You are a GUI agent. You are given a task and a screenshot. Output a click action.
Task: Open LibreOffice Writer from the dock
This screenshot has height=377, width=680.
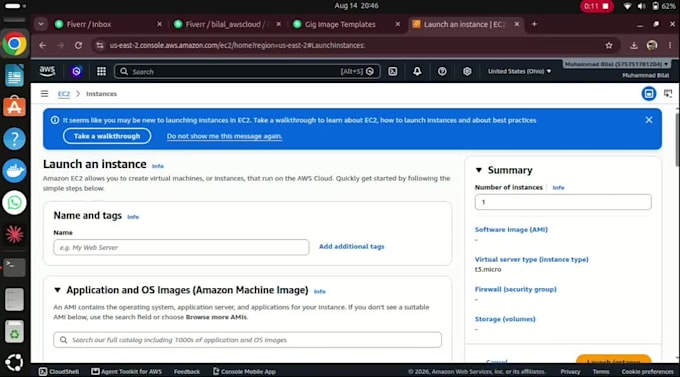tap(14, 75)
